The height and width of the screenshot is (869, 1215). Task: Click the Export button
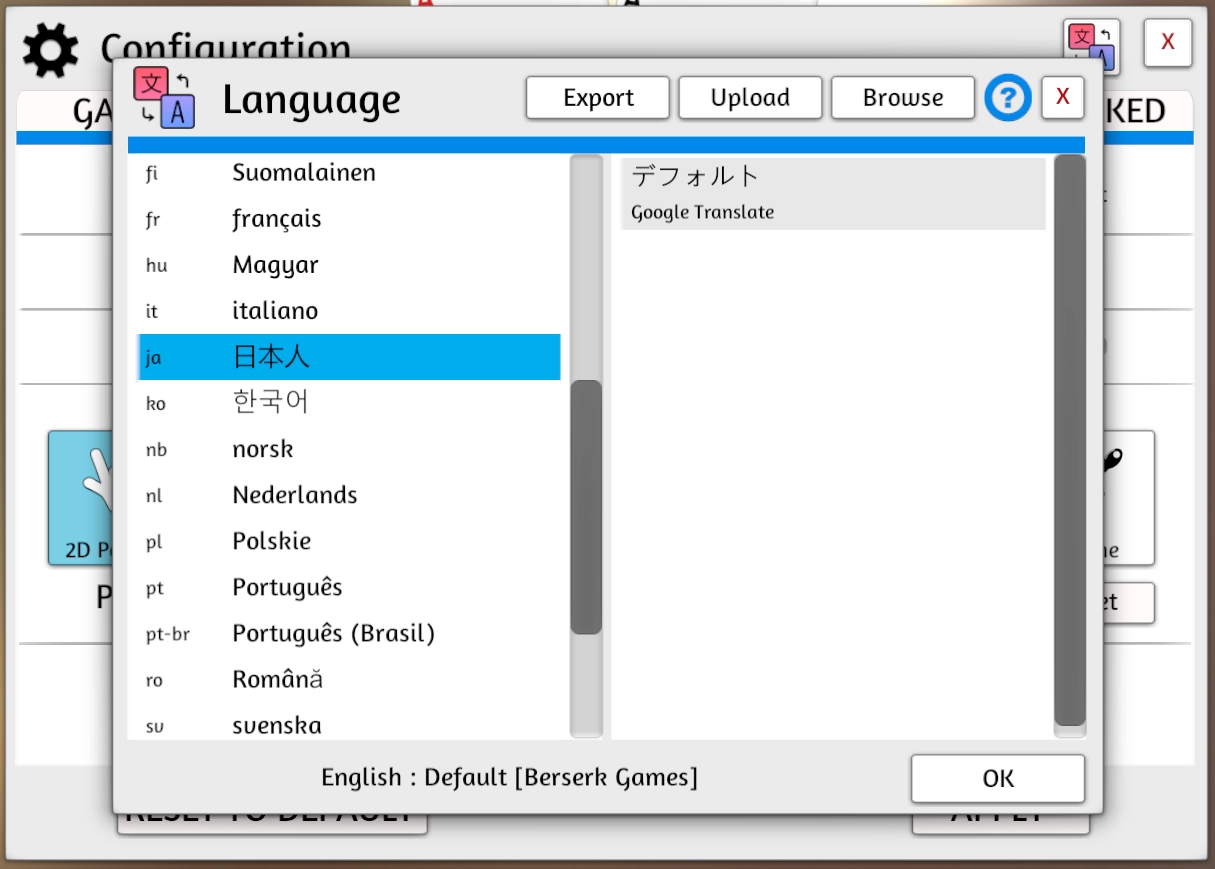[598, 98]
